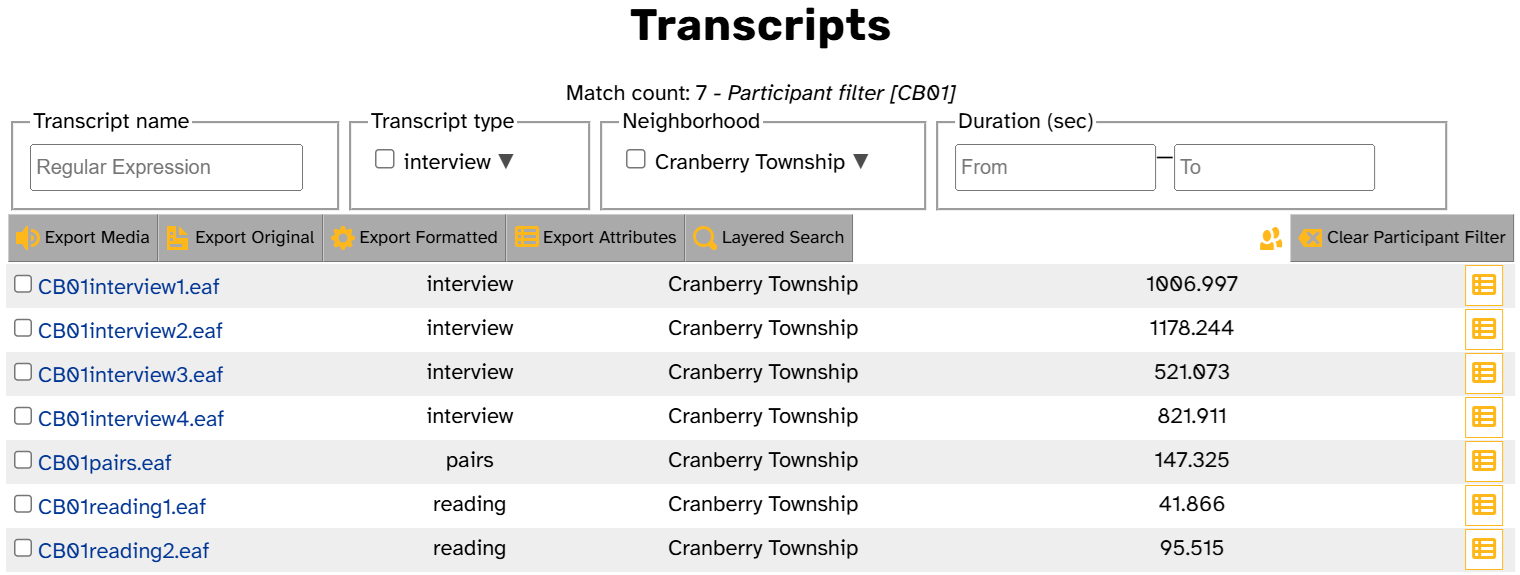Image resolution: width=1520 pixels, height=575 pixels.
Task: Click Export Attributes toolbar button
Action: pos(596,238)
